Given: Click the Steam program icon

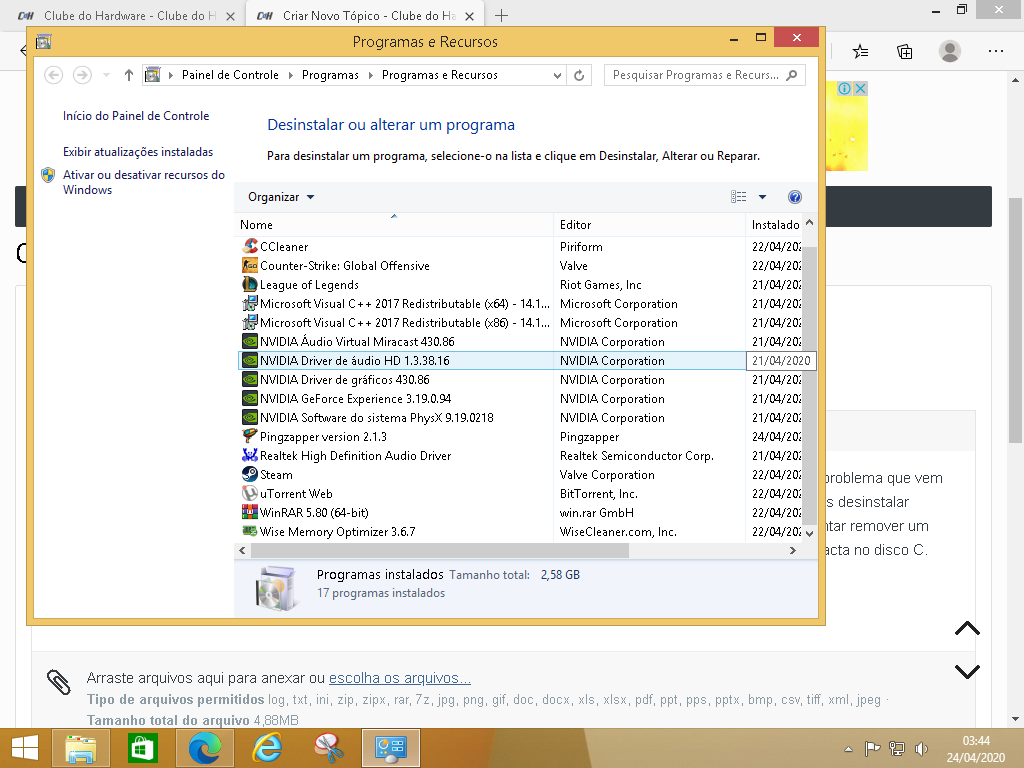Looking at the screenshot, I should [249, 474].
